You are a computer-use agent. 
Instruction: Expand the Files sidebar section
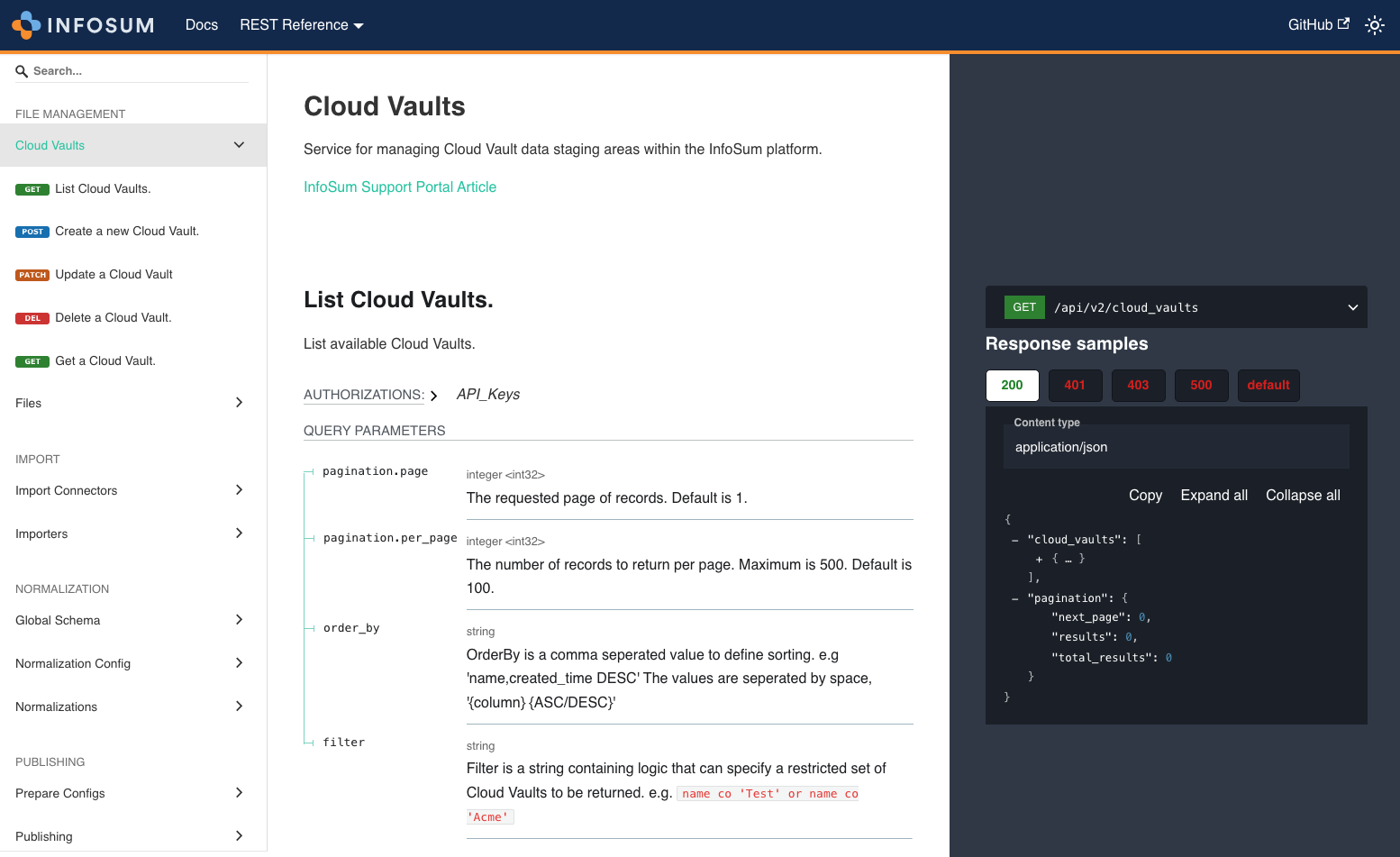tap(133, 403)
